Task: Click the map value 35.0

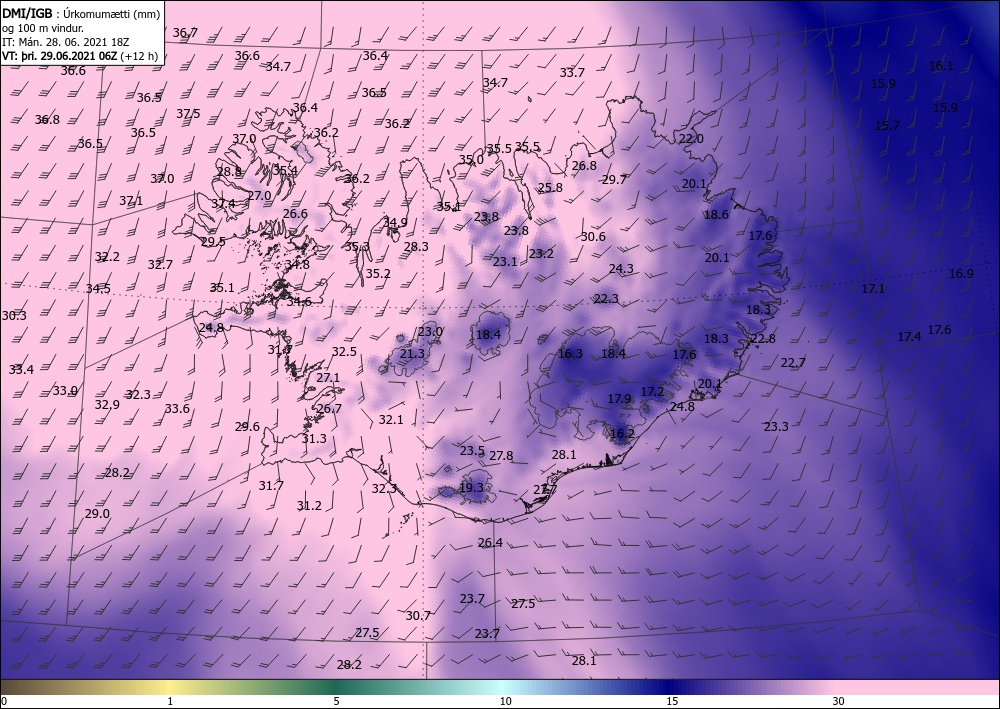Action: coord(471,159)
